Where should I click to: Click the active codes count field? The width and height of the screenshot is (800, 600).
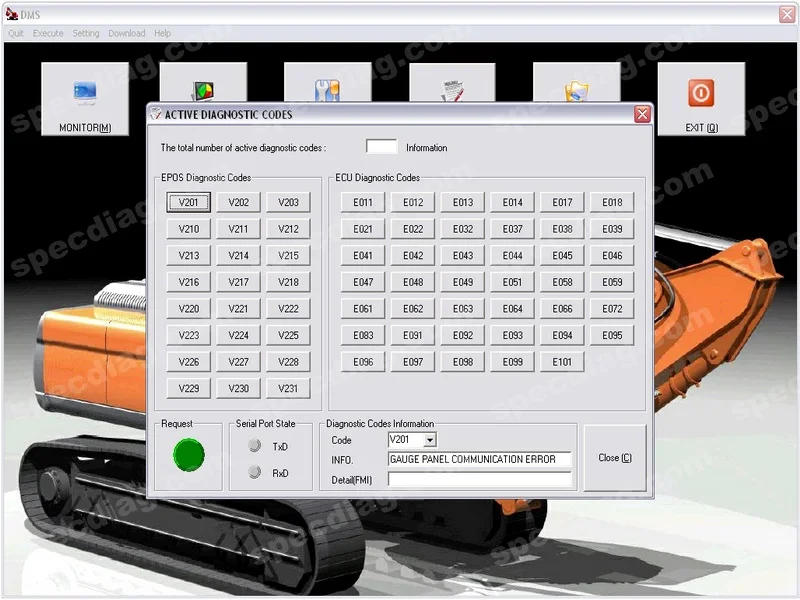tap(382, 146)
